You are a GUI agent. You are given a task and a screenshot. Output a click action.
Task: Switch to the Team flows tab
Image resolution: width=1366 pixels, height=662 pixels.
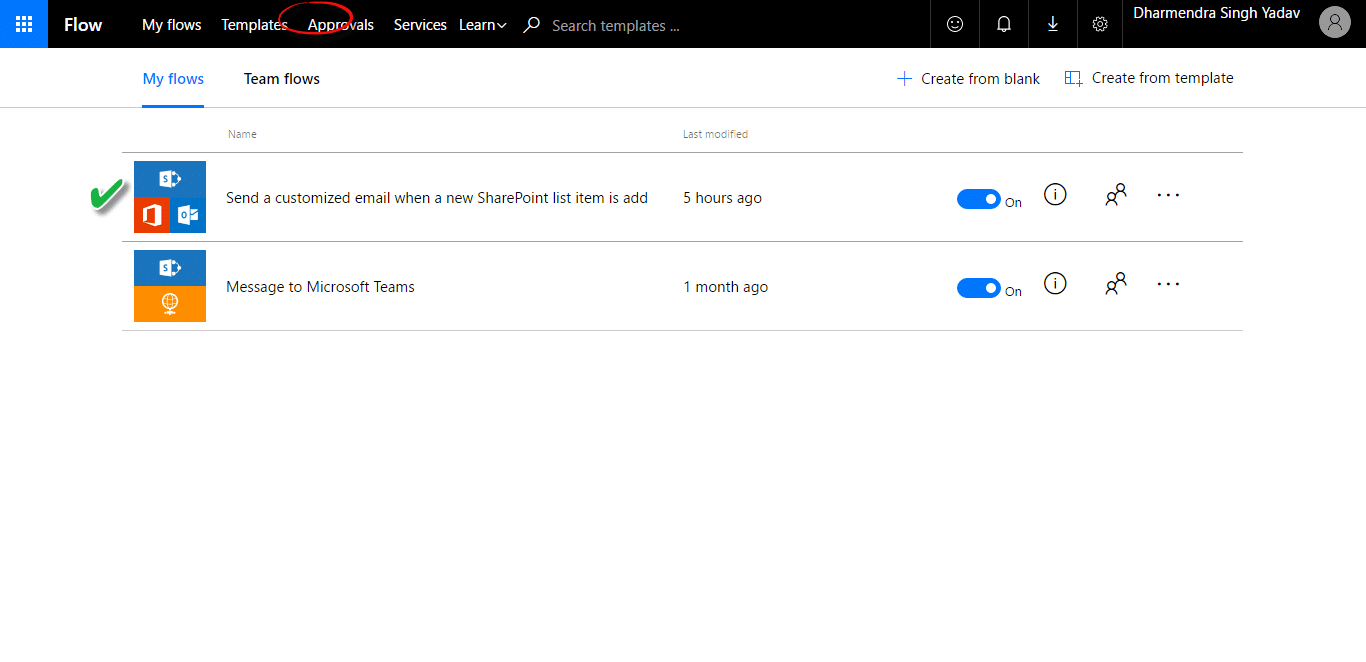[282, 79]
